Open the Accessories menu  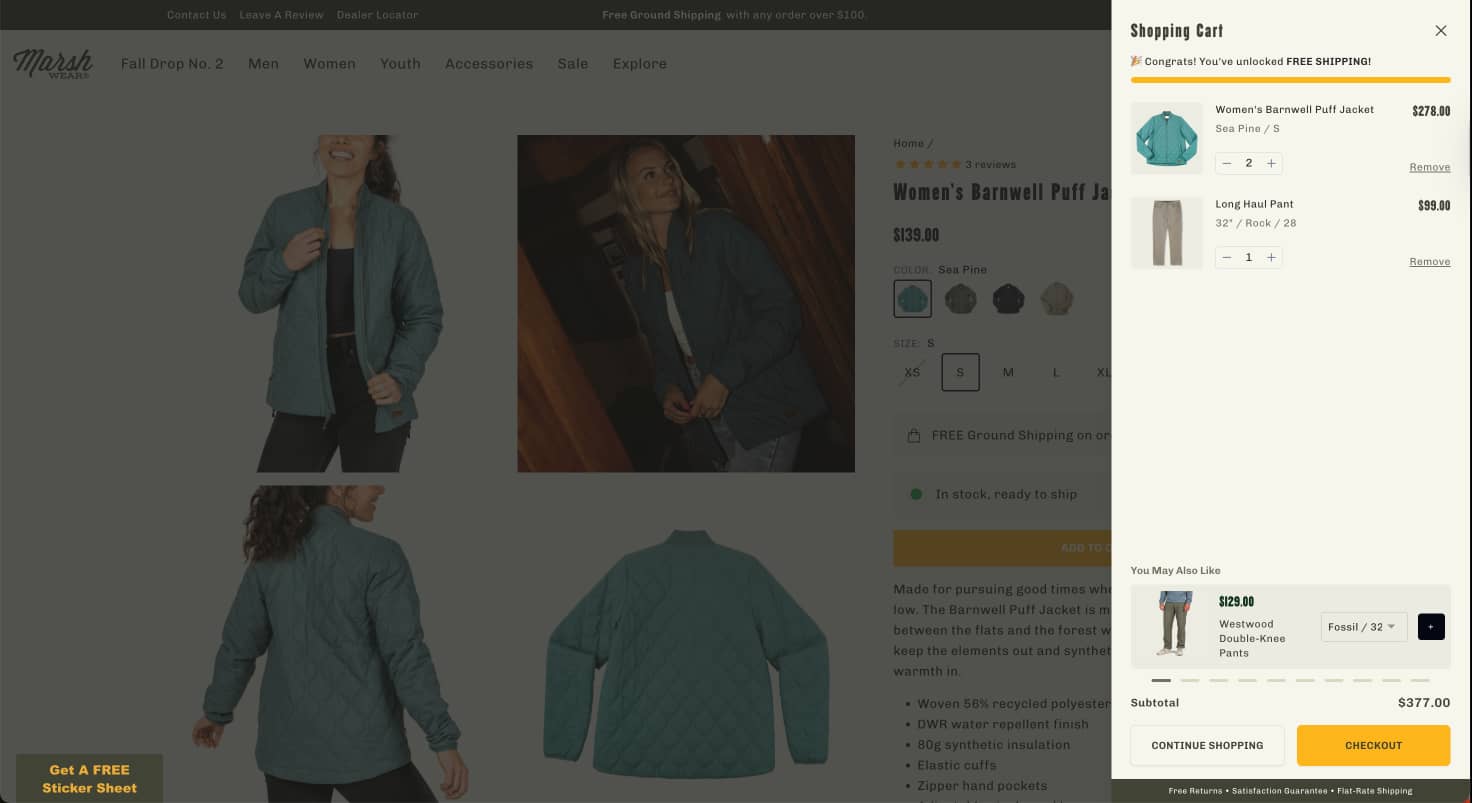click(488, 64)
